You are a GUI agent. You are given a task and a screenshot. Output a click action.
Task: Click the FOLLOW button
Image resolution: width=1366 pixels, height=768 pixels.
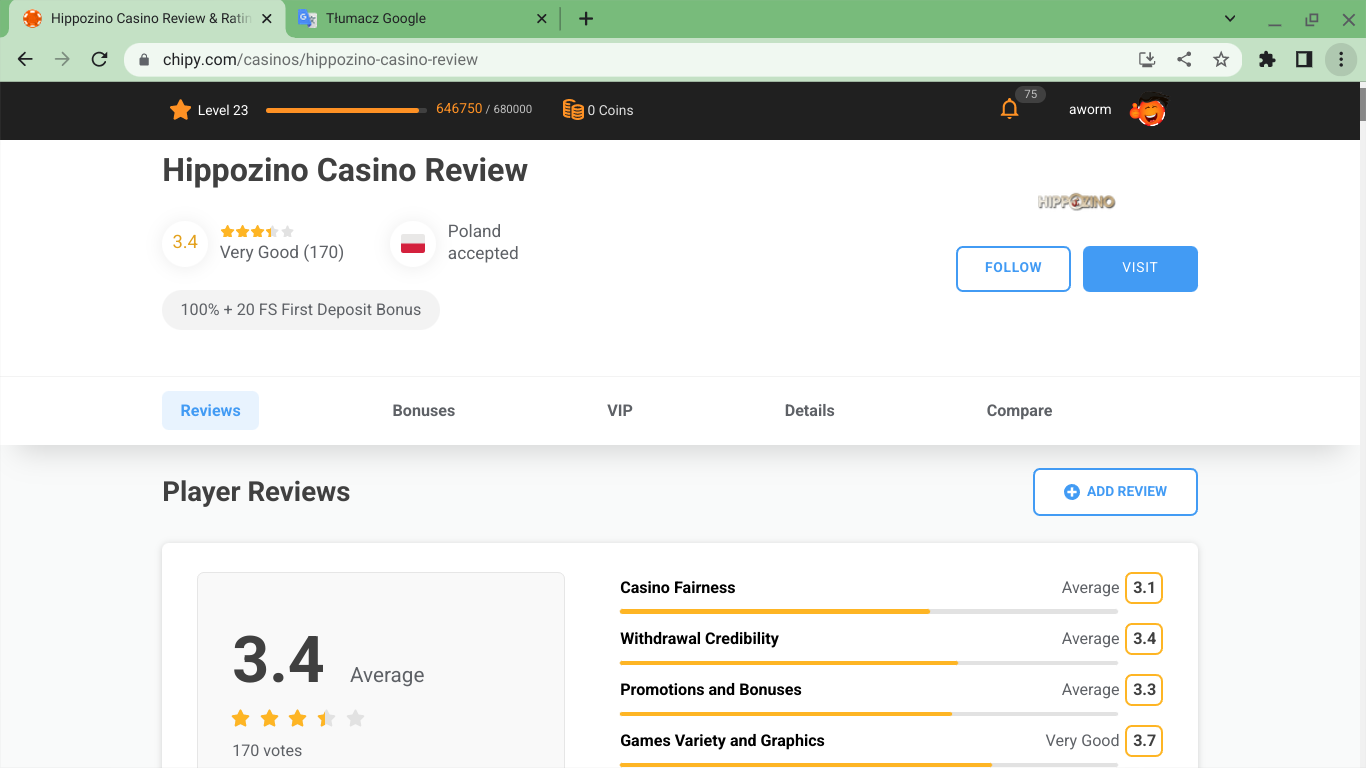pos(1013,268)
